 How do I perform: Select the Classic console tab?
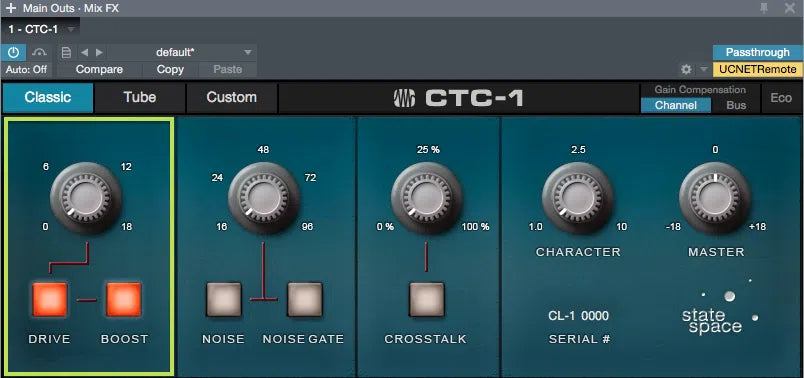click(x=48, y=97)
